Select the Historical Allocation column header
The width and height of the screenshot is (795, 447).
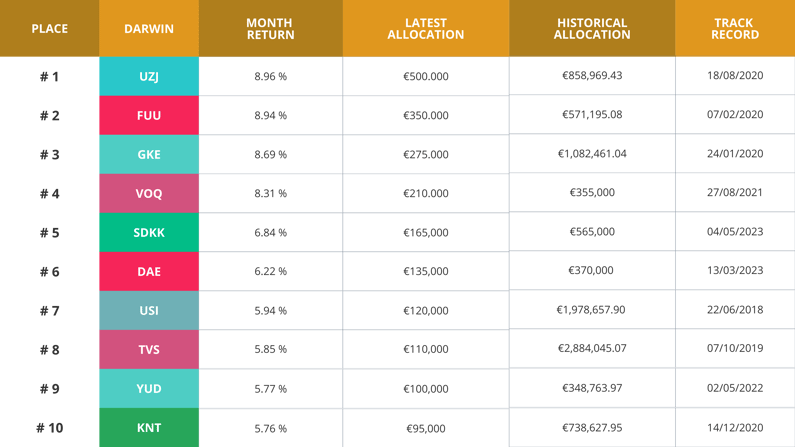tap(592, 29)
